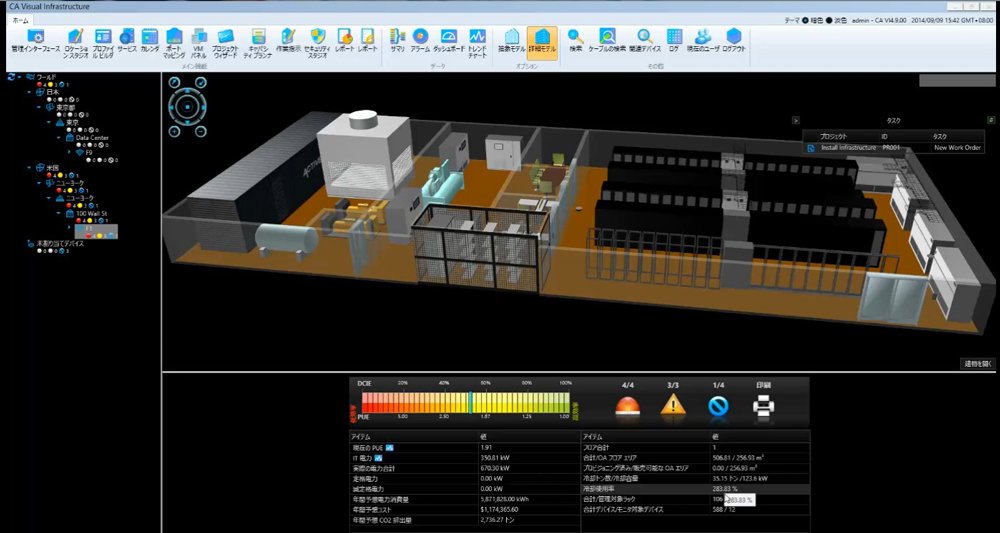
Task: Click the red critical alarm 4/4 icon
Action: (x=628, y=406)
